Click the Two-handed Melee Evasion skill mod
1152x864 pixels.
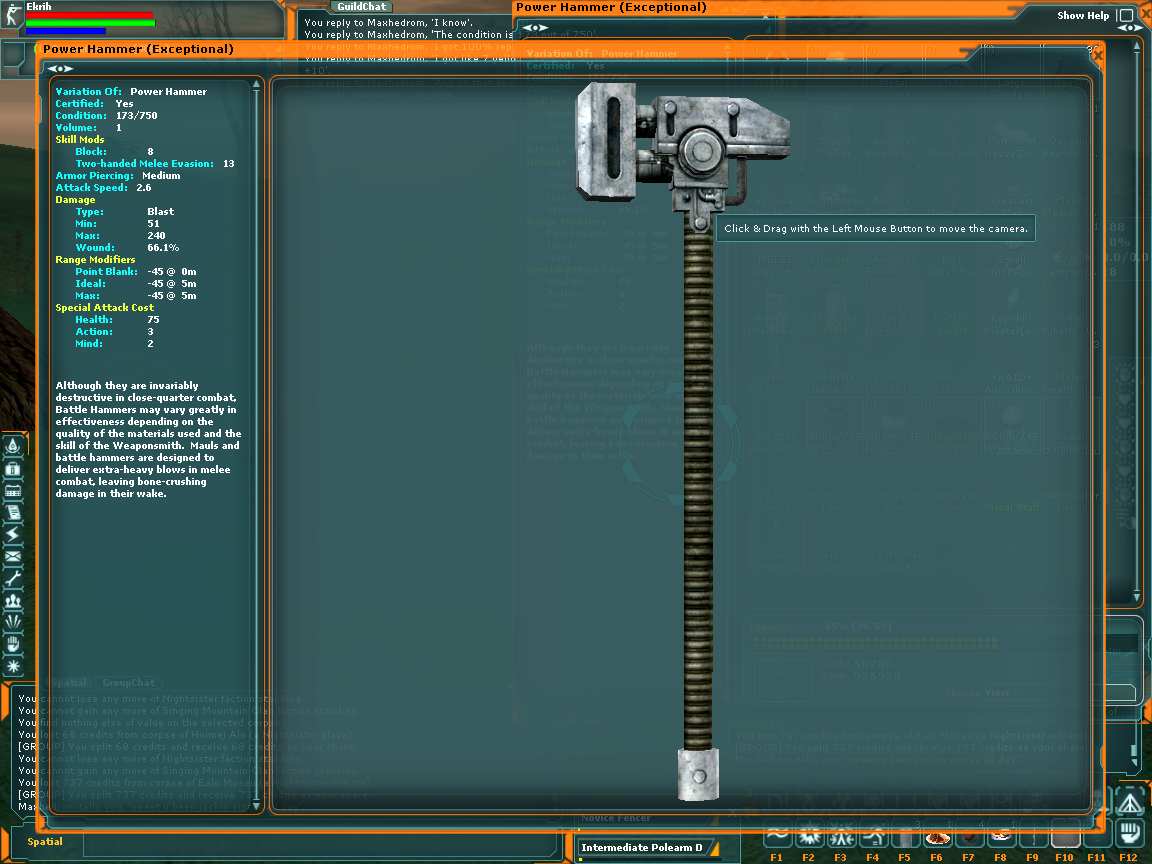pos(155,163)
